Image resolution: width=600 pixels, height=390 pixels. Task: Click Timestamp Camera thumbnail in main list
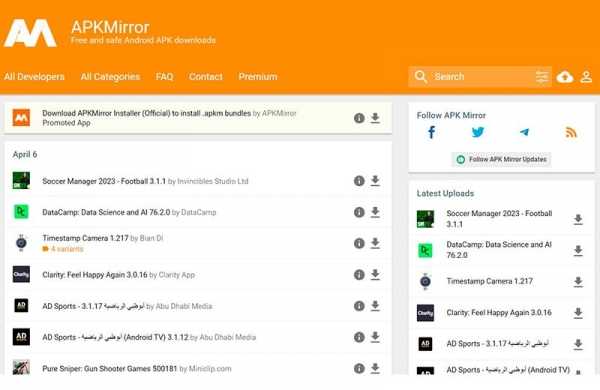pos(21,243)
